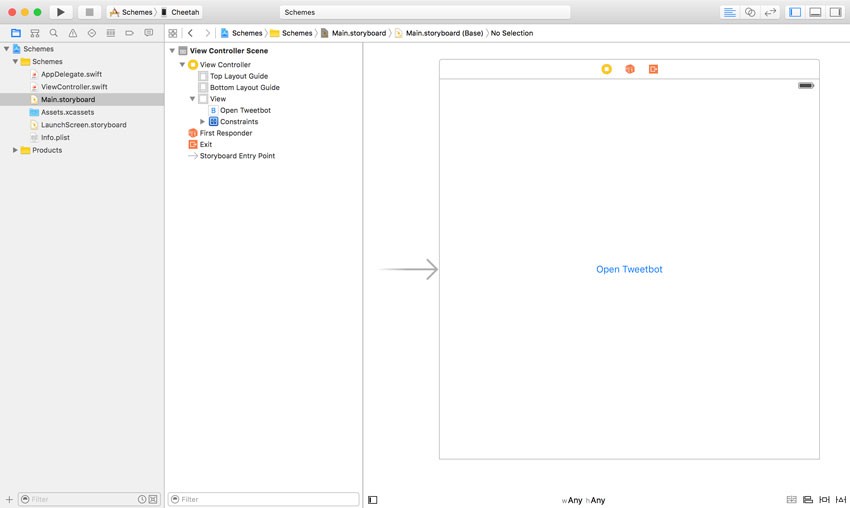Collapse the Schemes project root
The width and height of the screenshot is (850, 508).
[x=7, y=49]
